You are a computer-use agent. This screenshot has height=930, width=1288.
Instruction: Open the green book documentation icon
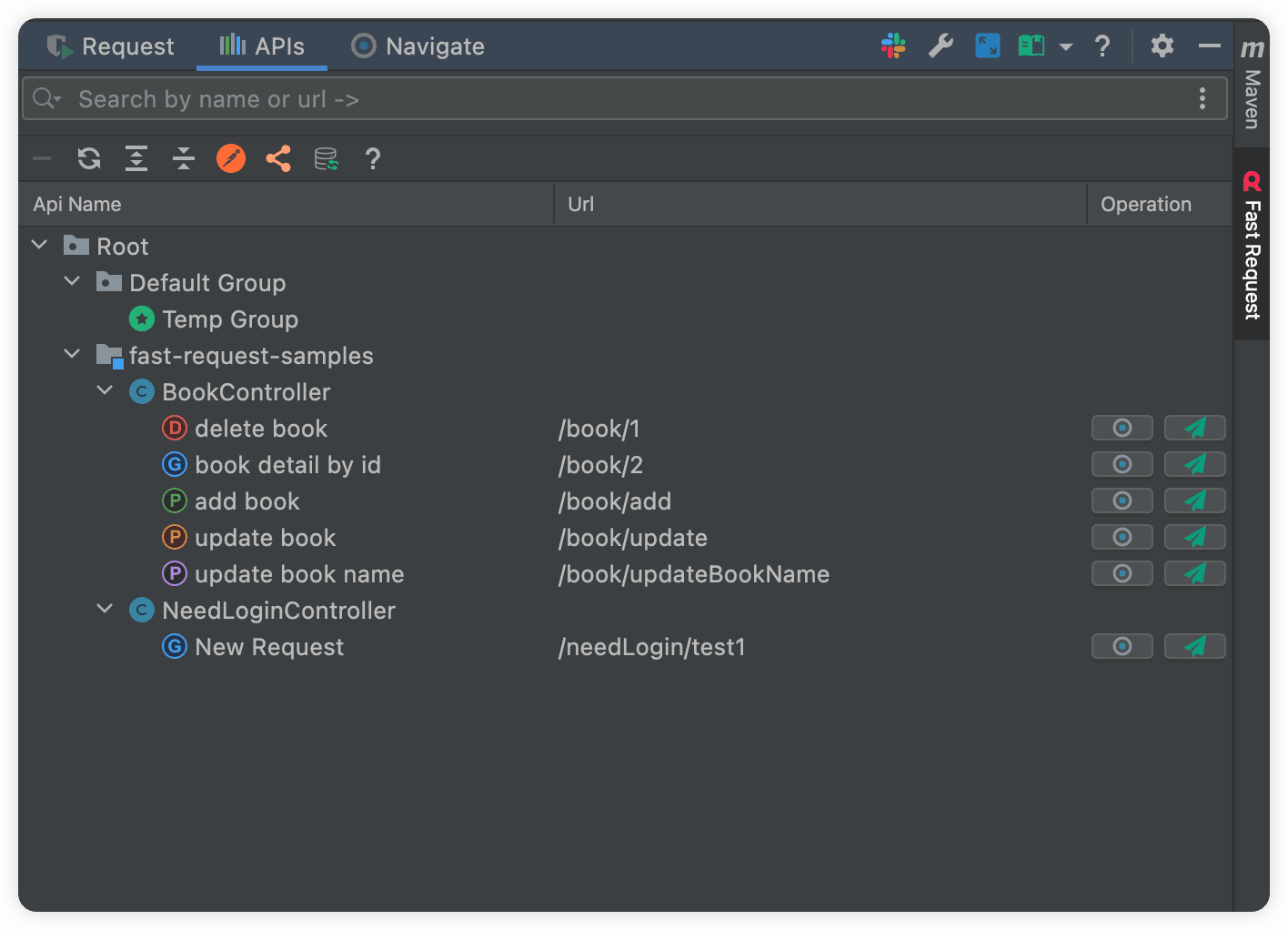(1031, 45)
